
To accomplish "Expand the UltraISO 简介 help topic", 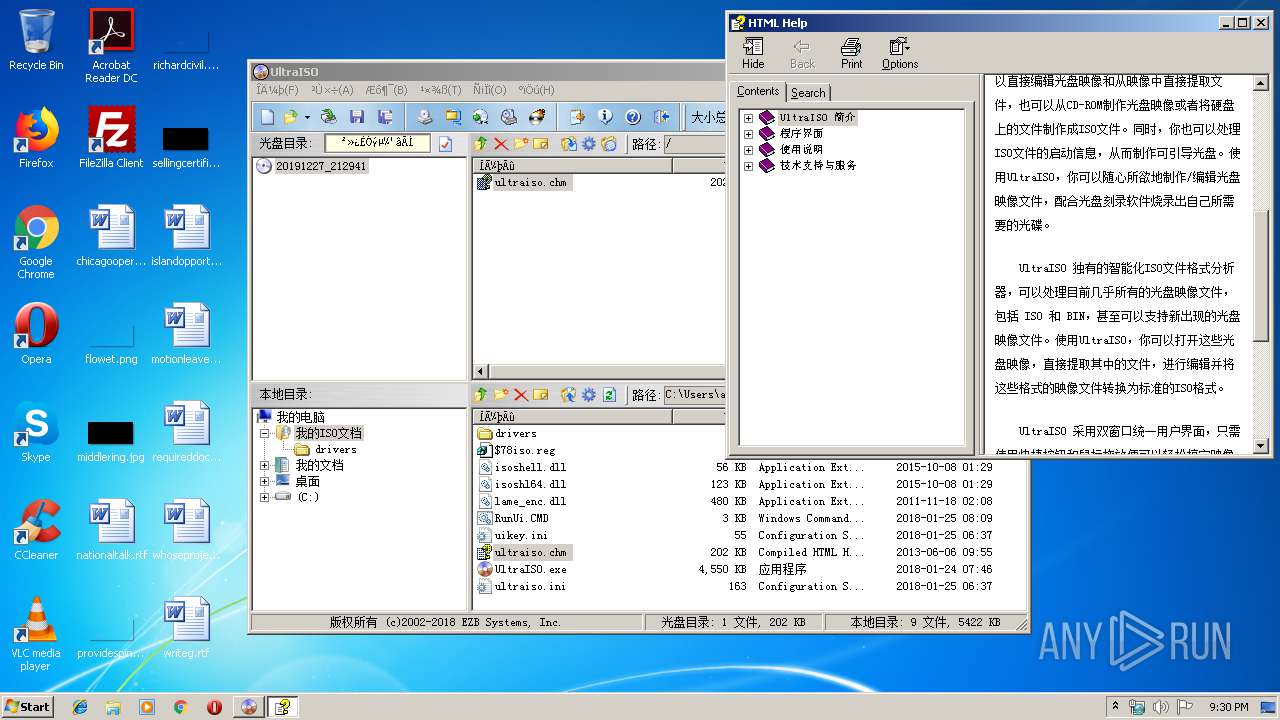I will [748, 118].
